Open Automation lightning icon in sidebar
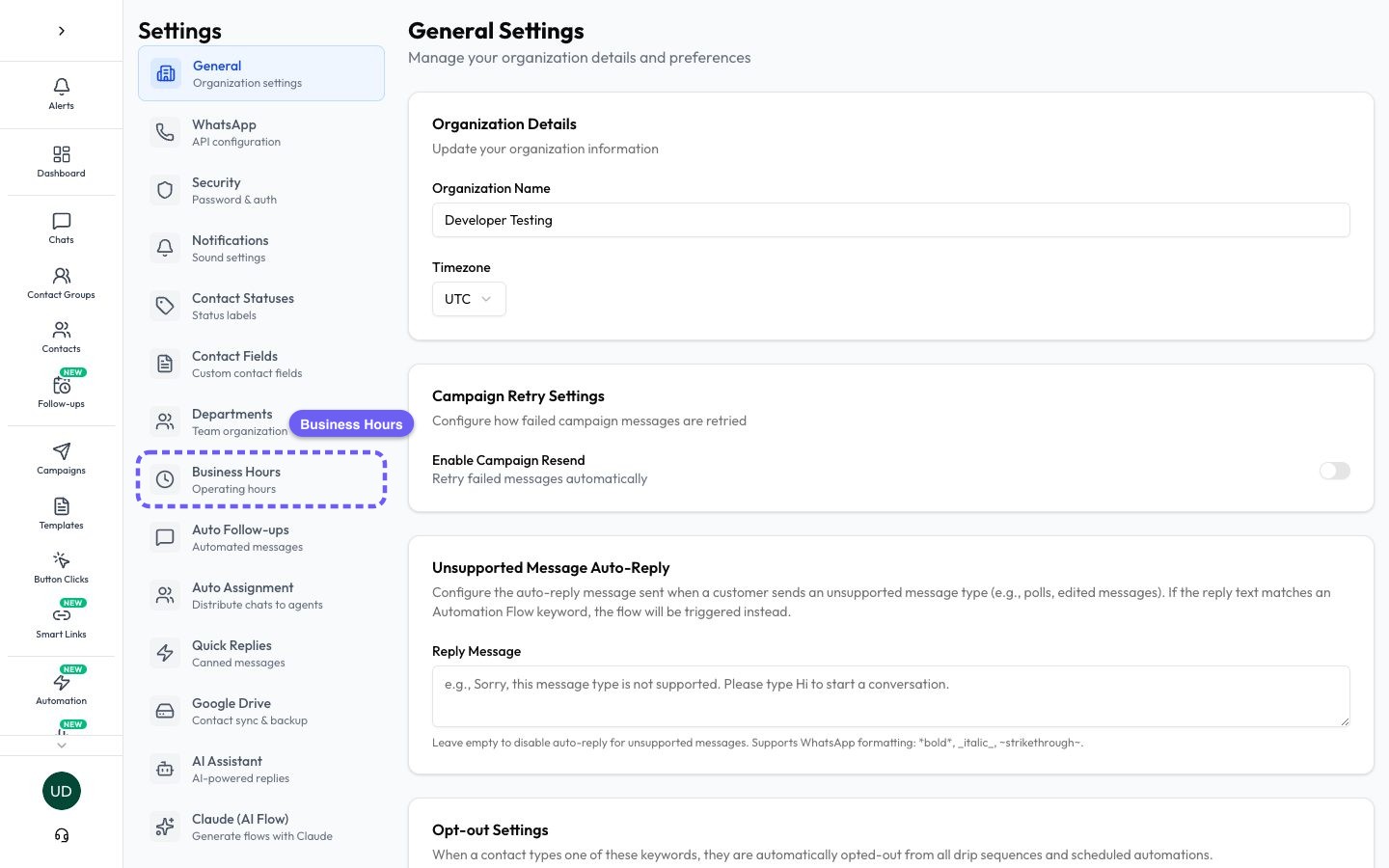 coord(61,682)
